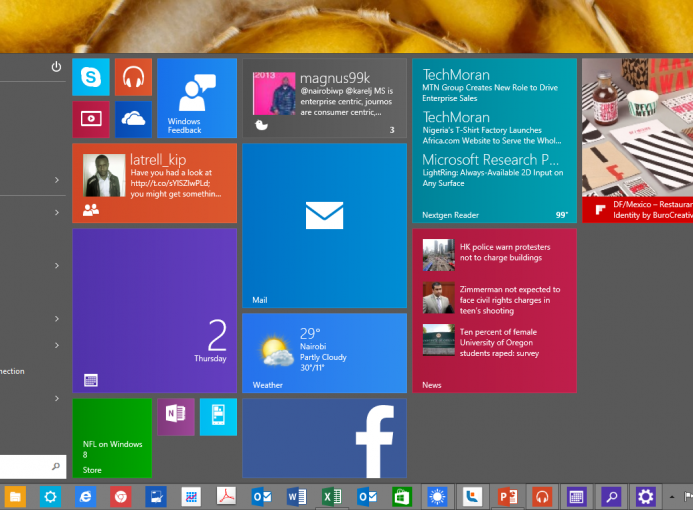Open the Mail tile
Image resolution: width=693 pixels, height=510 pixels.
pyautogui.click(x=324, y=225)
